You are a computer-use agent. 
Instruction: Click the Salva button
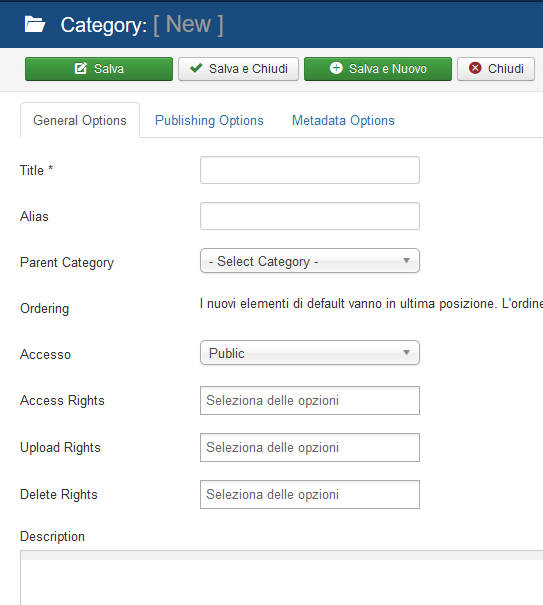point(99,69)
